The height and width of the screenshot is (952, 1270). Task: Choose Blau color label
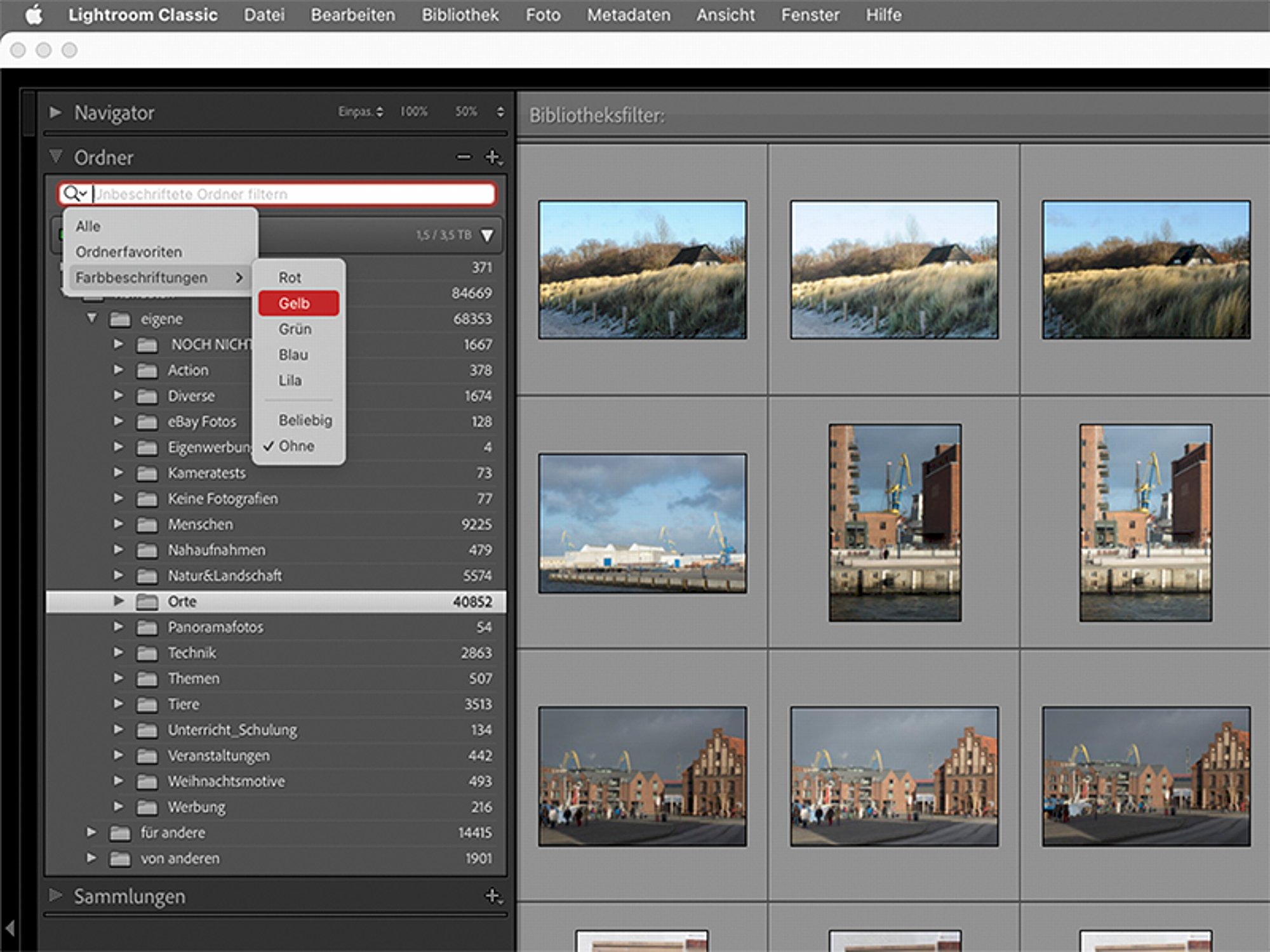coord(293,355)
